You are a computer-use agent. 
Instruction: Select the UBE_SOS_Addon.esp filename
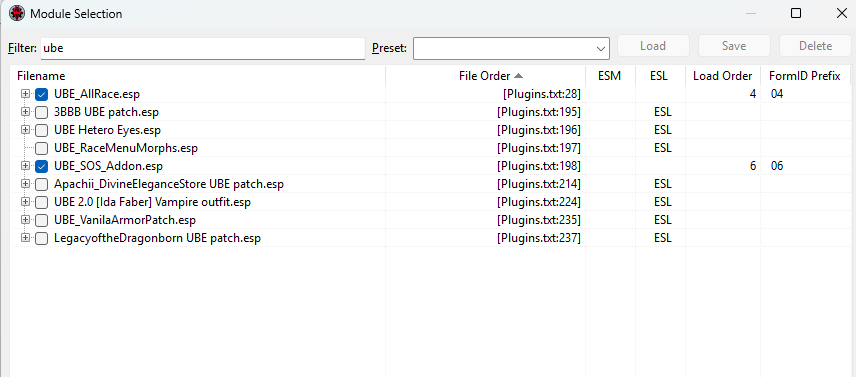(109, 166)
